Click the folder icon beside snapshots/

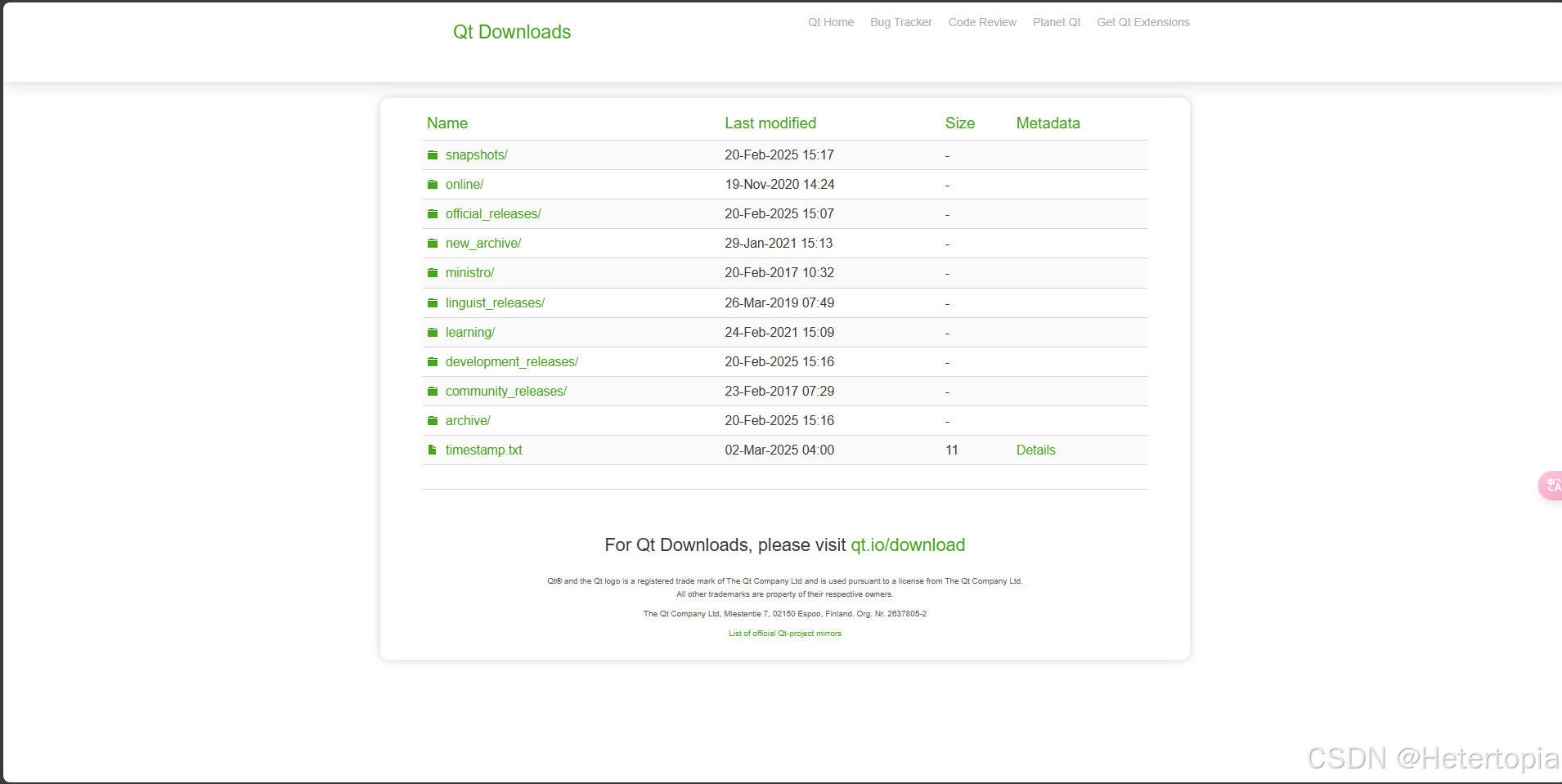(x=433, y=155)
